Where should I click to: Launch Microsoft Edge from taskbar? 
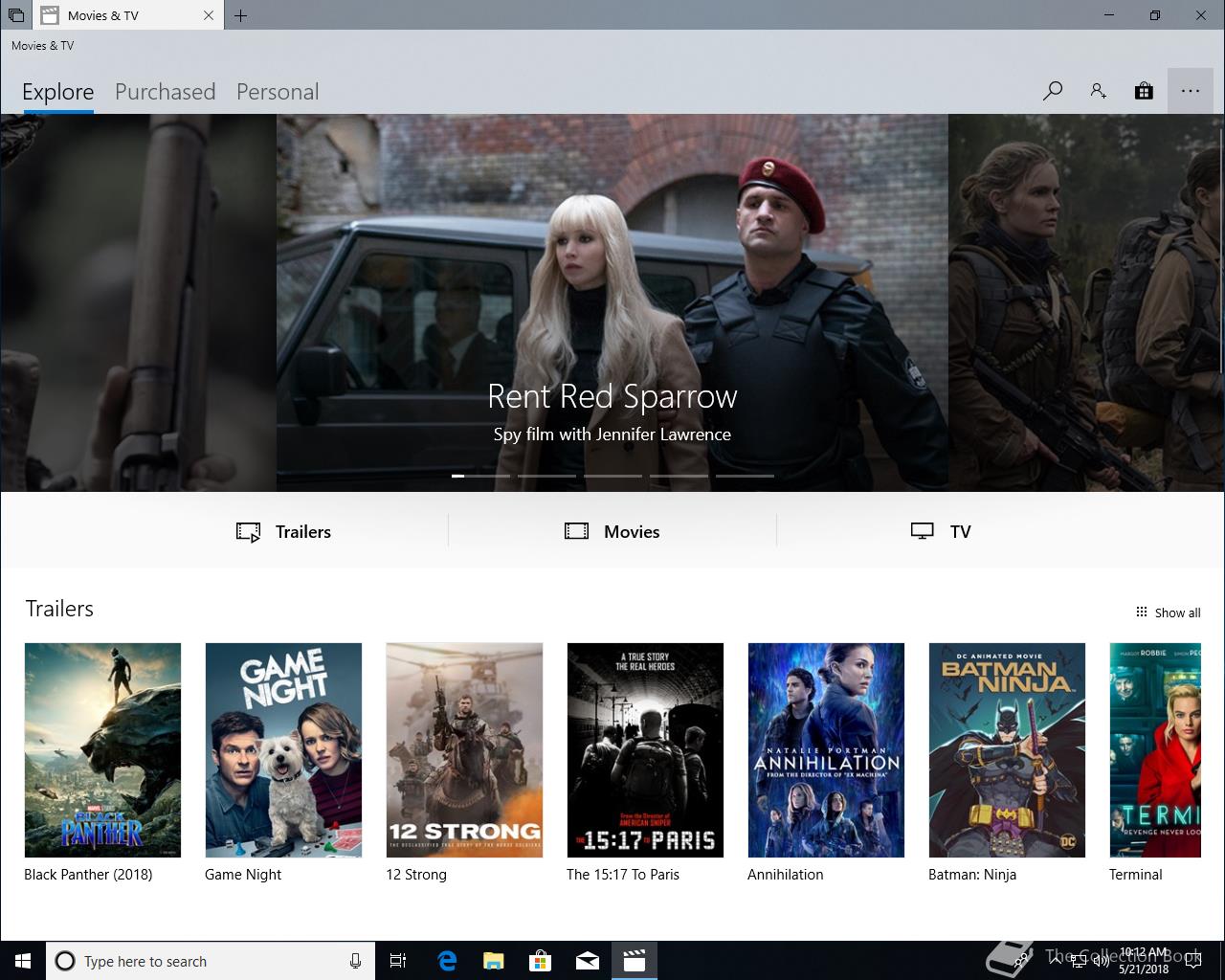pyautogui.click(x=447, y=961)
